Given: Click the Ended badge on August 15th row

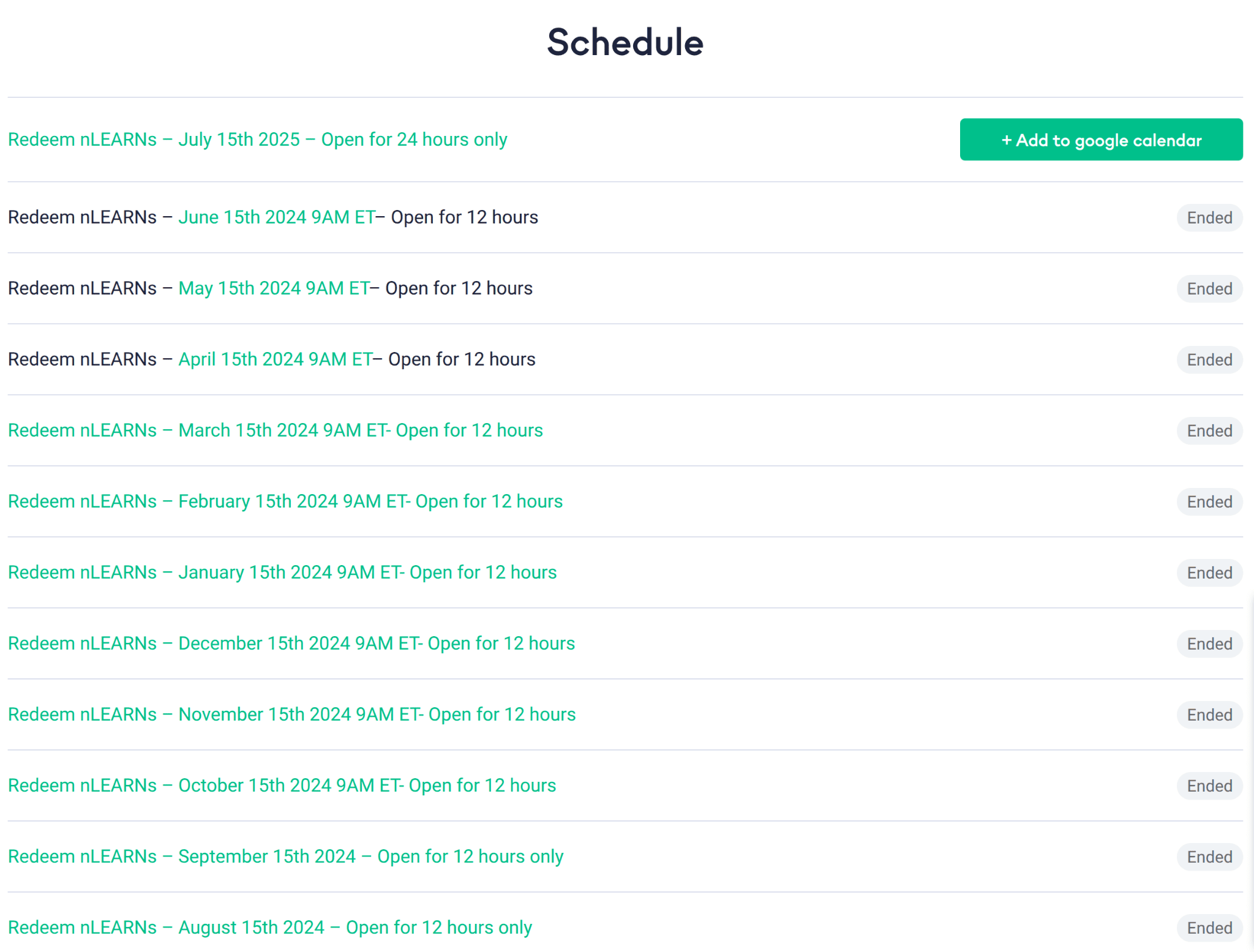Looking at the screenshot, I should coord(1209,928).
